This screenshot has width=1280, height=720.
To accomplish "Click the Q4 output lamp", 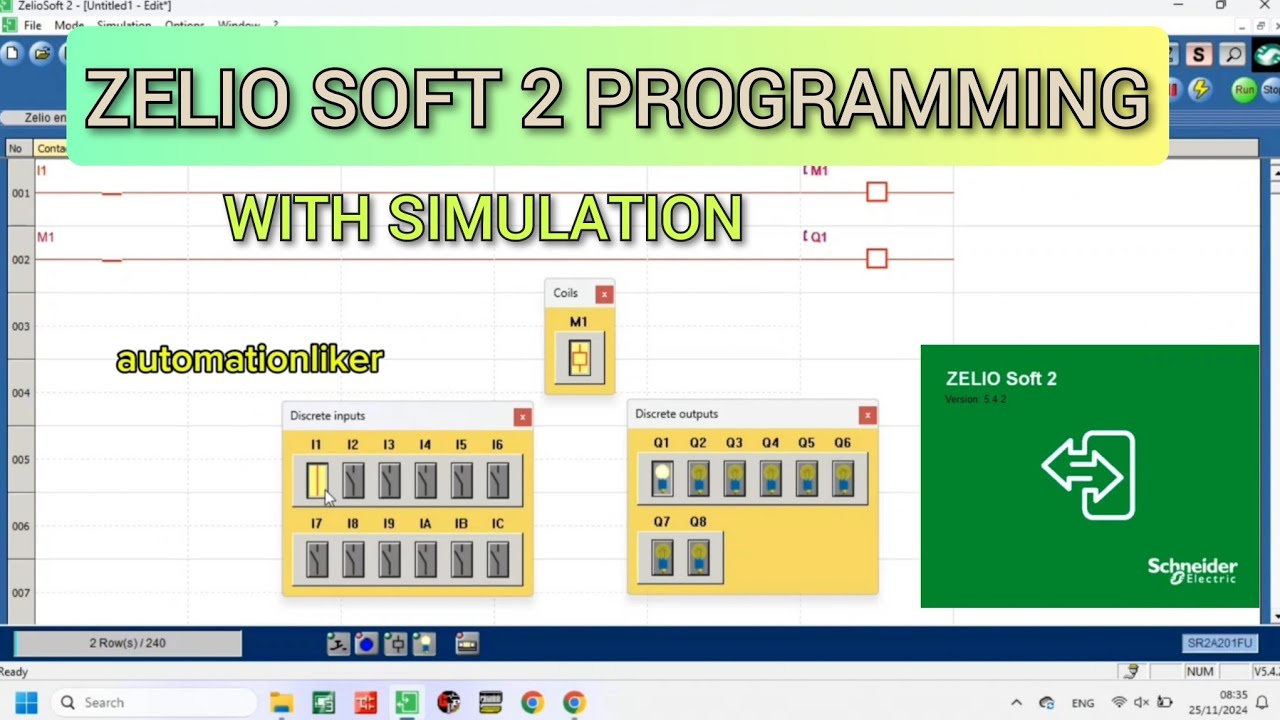I will click(x=770, y=479).
